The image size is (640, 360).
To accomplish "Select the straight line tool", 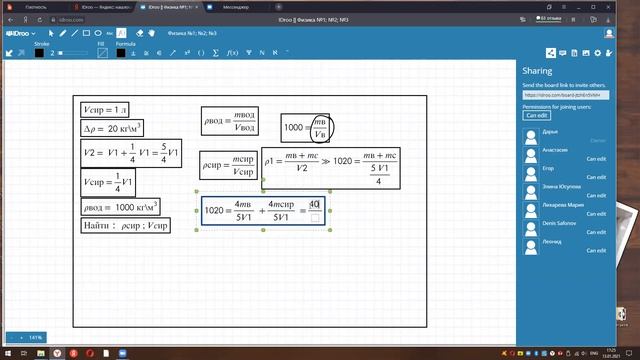I will pos(74,33).
